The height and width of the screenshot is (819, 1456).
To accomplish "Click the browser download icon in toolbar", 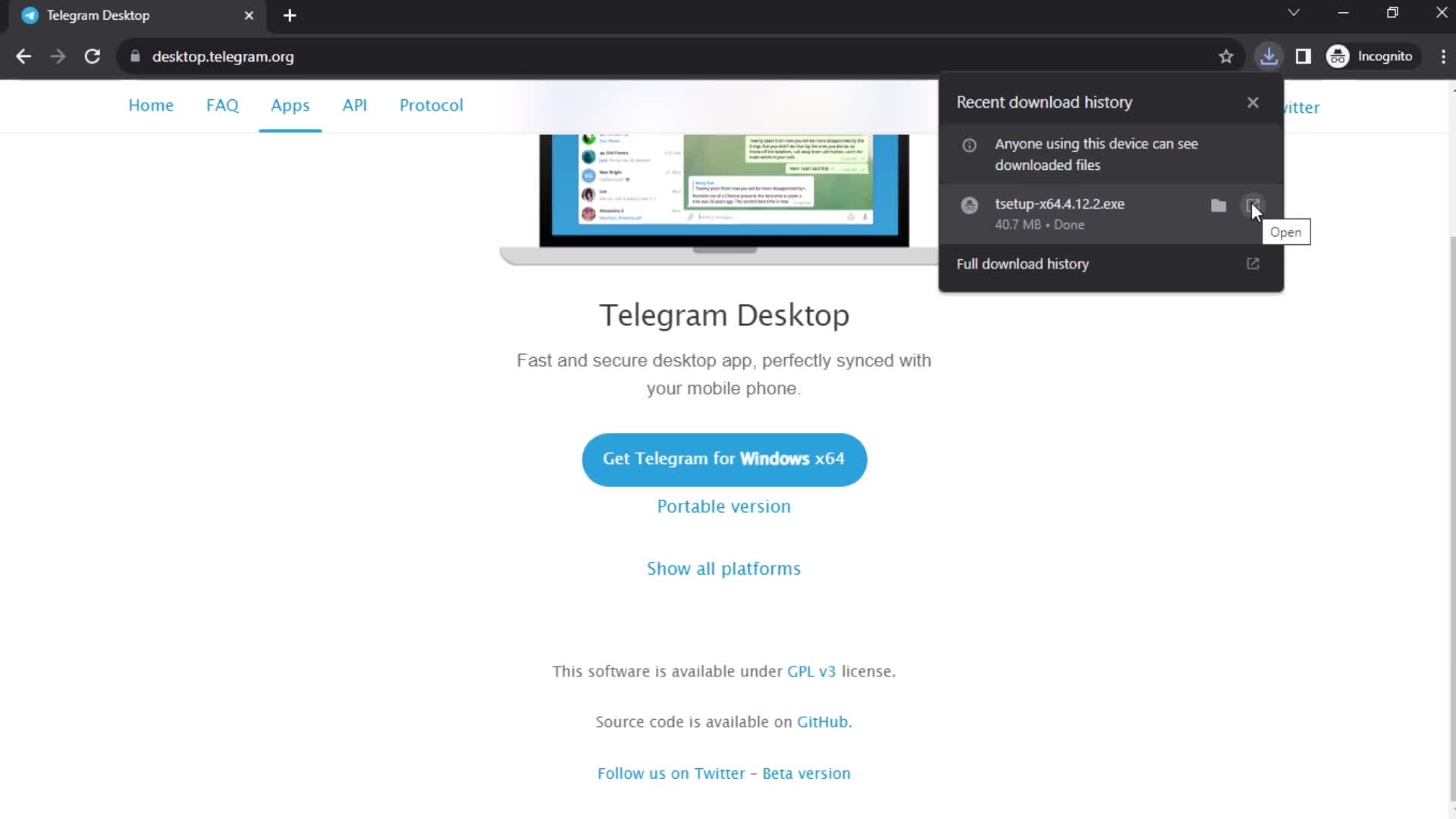I will 1268,56.
